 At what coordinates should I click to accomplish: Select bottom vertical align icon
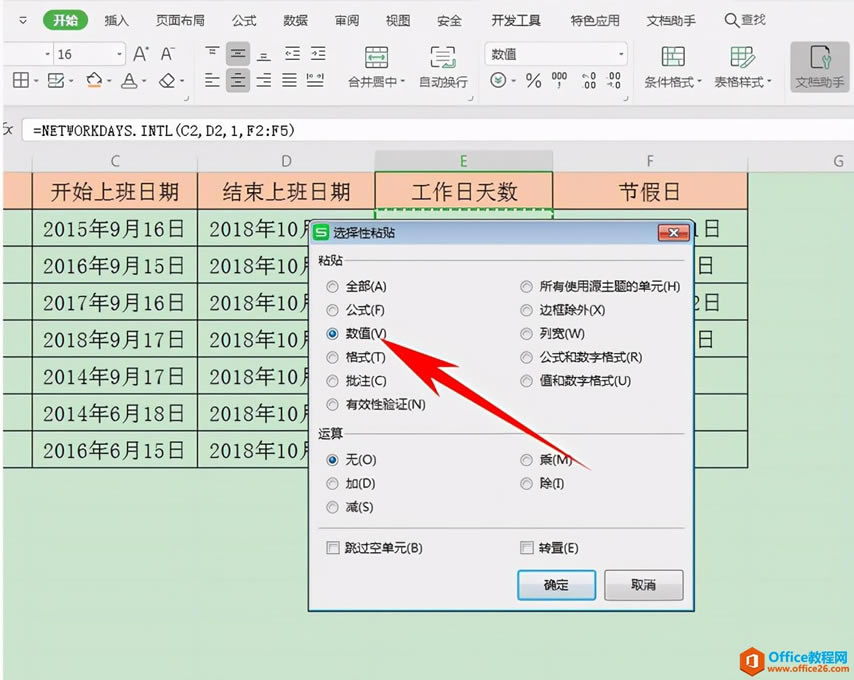264,54
